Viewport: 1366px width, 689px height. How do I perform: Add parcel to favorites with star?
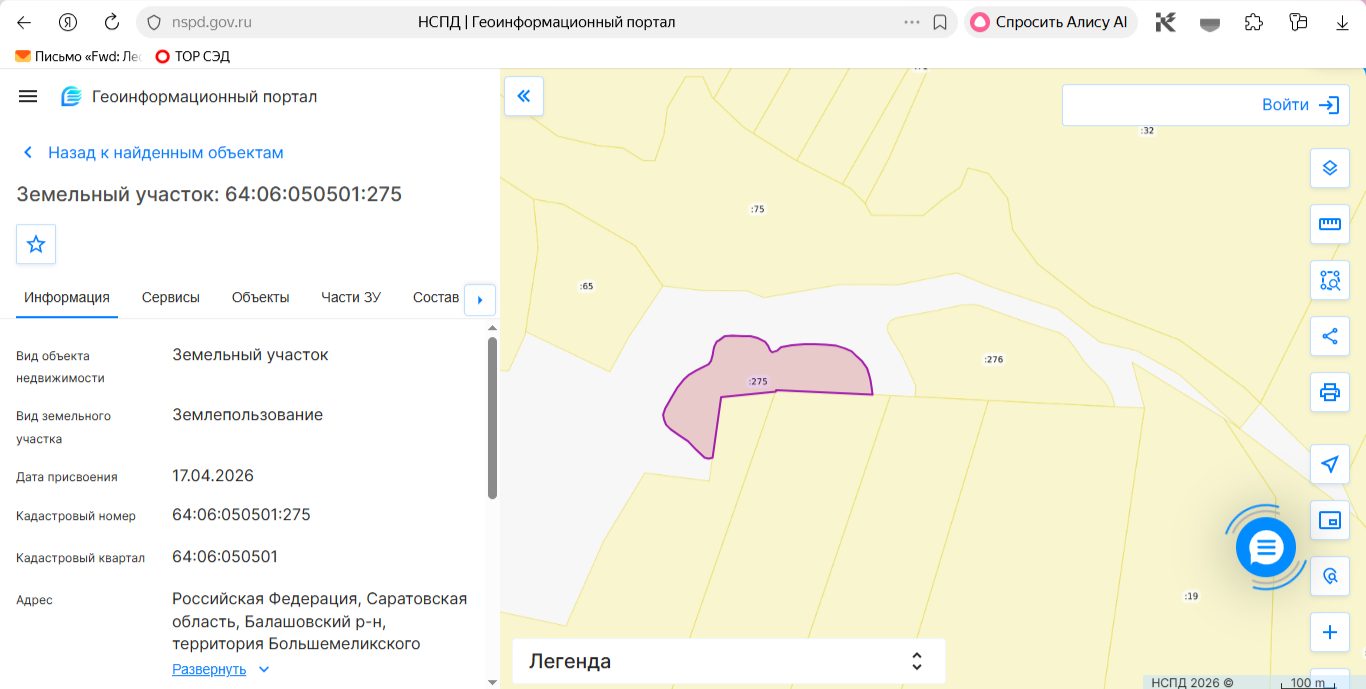tap(36, 244)
